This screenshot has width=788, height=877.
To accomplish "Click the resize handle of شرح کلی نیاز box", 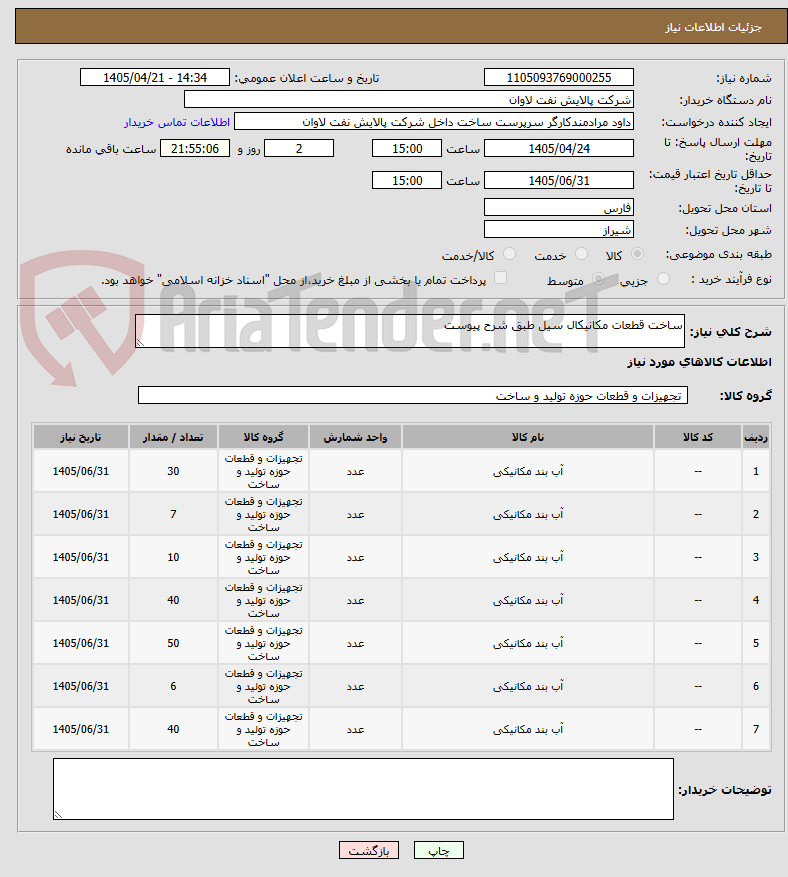I will [140, 342].
